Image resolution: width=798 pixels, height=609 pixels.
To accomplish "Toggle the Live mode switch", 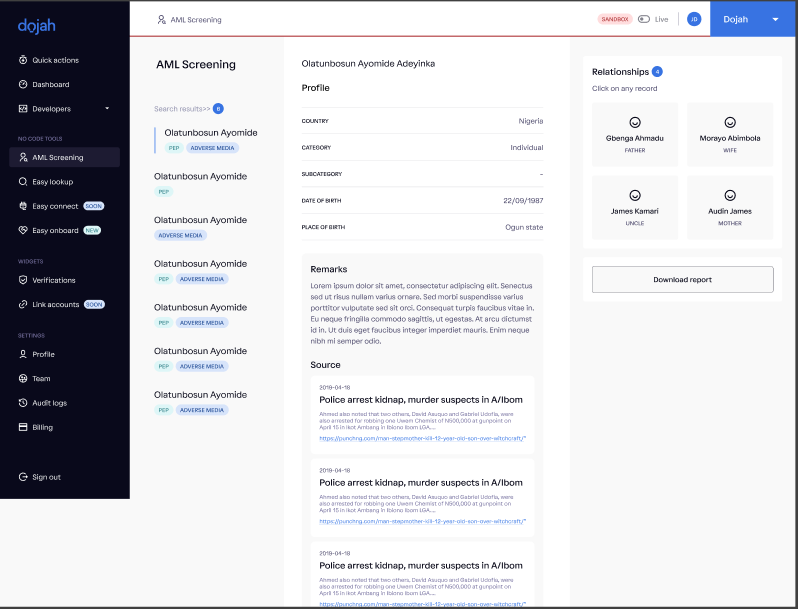I will pos(644,19).
